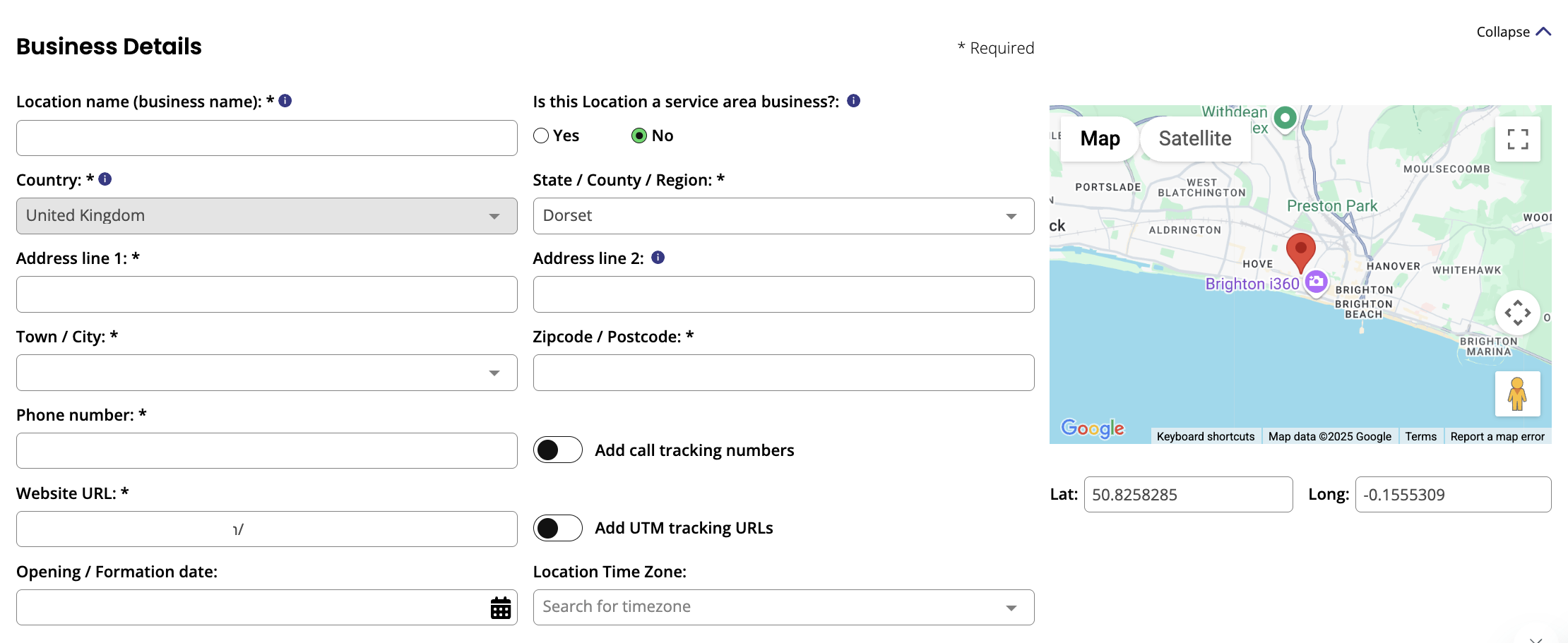Click the Address line 2 field
Image resolution: width=1568 pixels, height=643 pixels.
[x=783, y=294]
